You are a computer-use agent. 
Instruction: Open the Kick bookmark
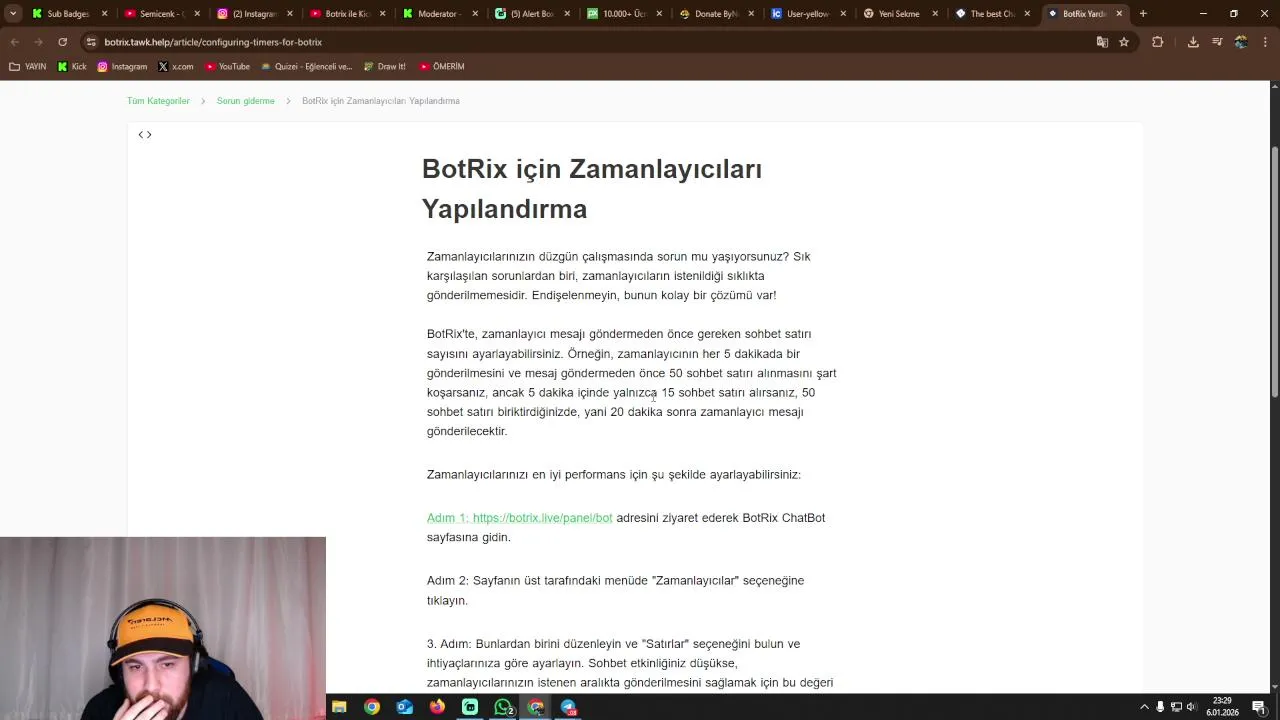[72, 66]
